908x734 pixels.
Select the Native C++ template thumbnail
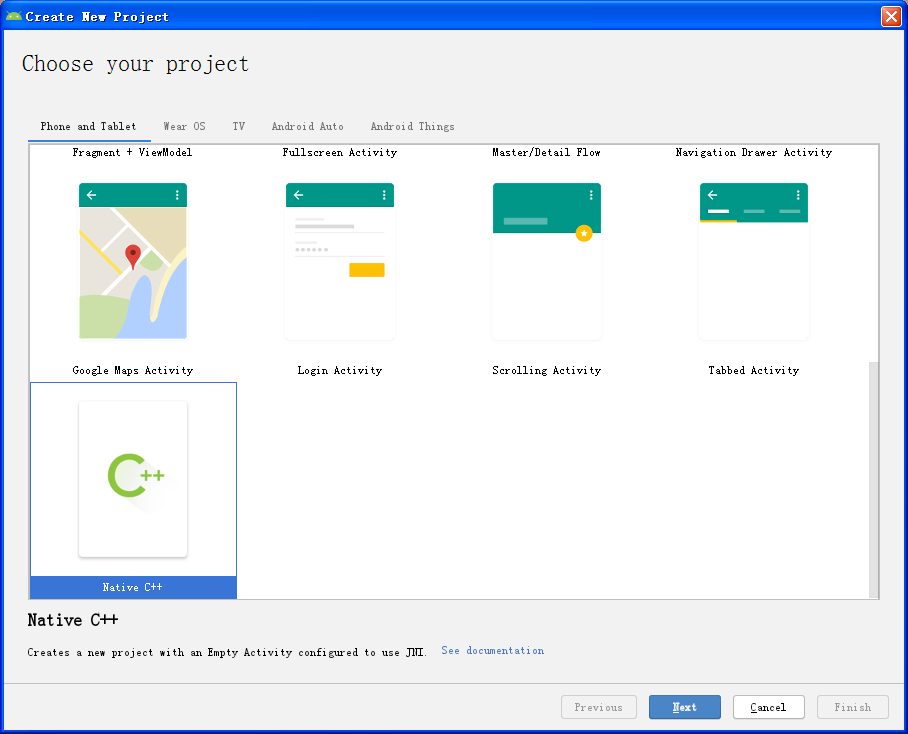pyautogui.click(x=133, y=479)
